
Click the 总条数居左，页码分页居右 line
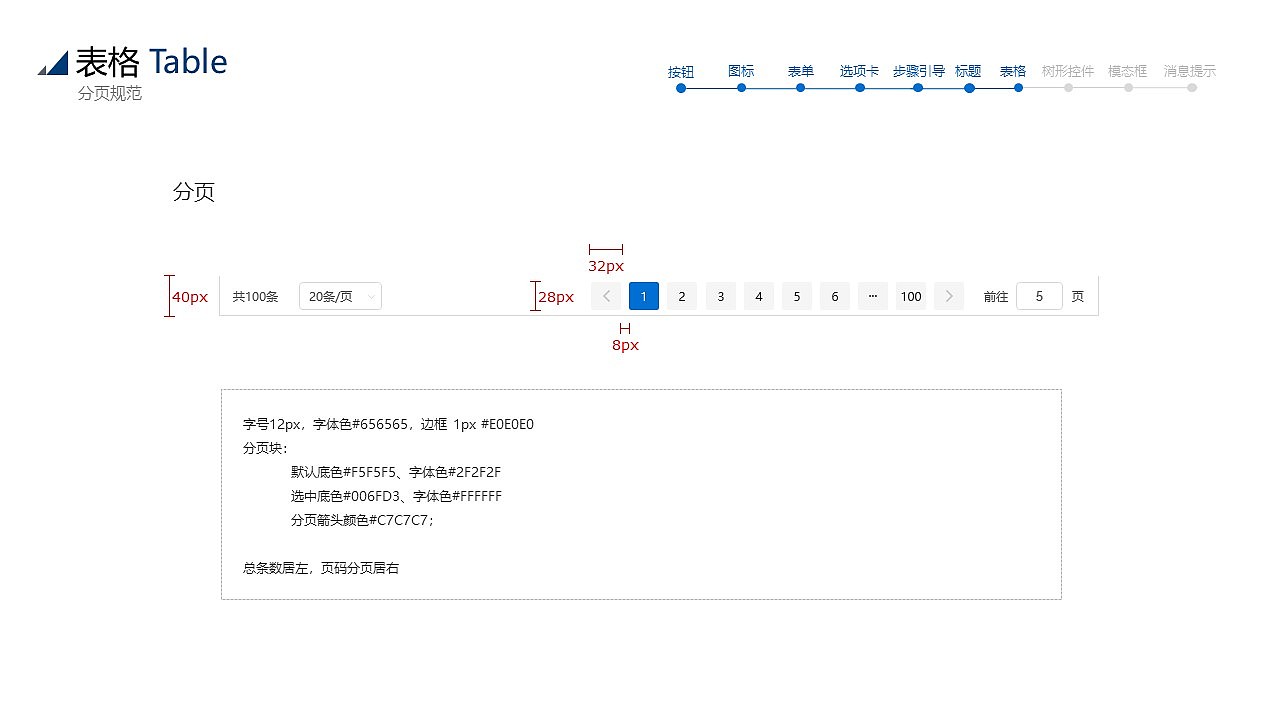pos(321,568)
